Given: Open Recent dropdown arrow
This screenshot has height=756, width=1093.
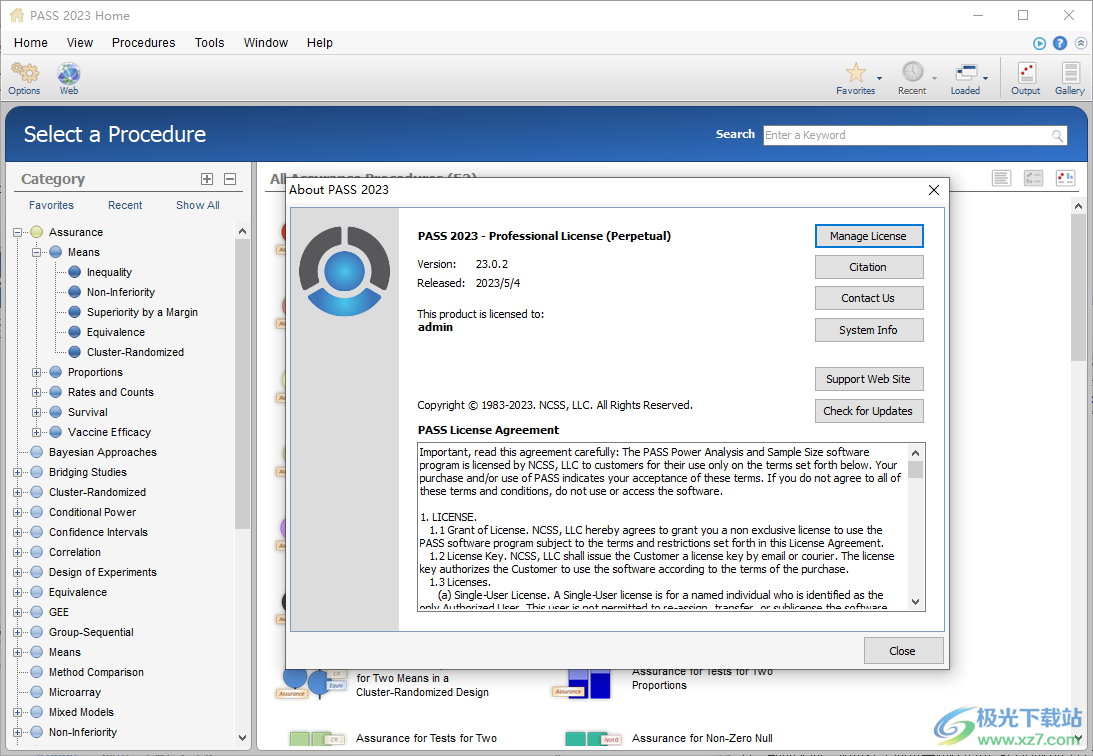Looking at the screenshot, I should click(x=934, y=78).
